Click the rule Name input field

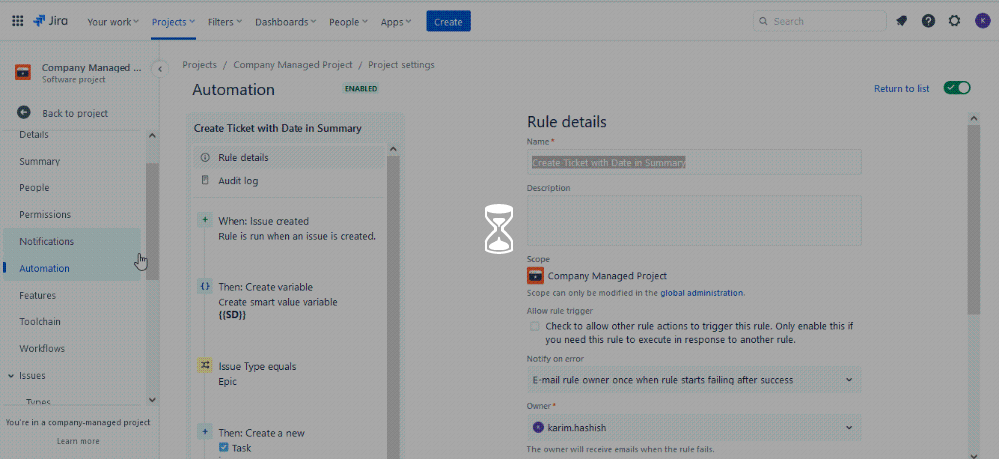(694, 162)
